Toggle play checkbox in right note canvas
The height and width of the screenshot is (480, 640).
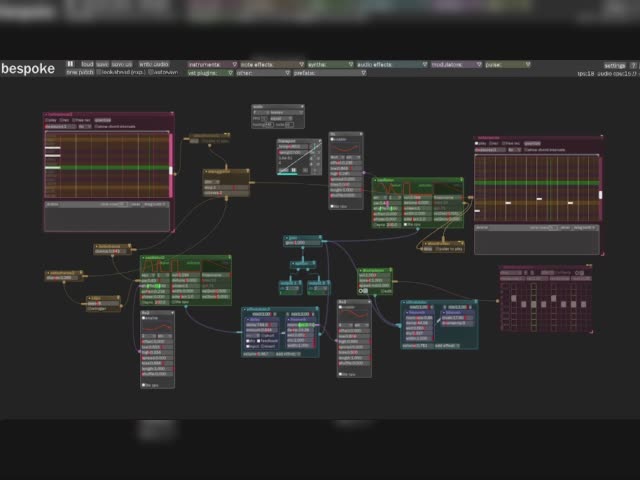coord(477,144)
